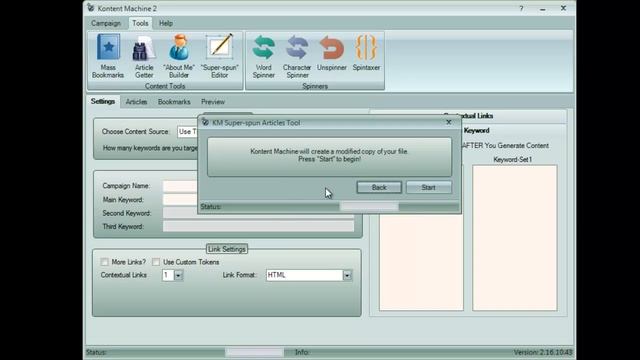Click the text area left of Keyword-Set 1
Viewport: 640px width, 360px height.
tap(421, 262)
